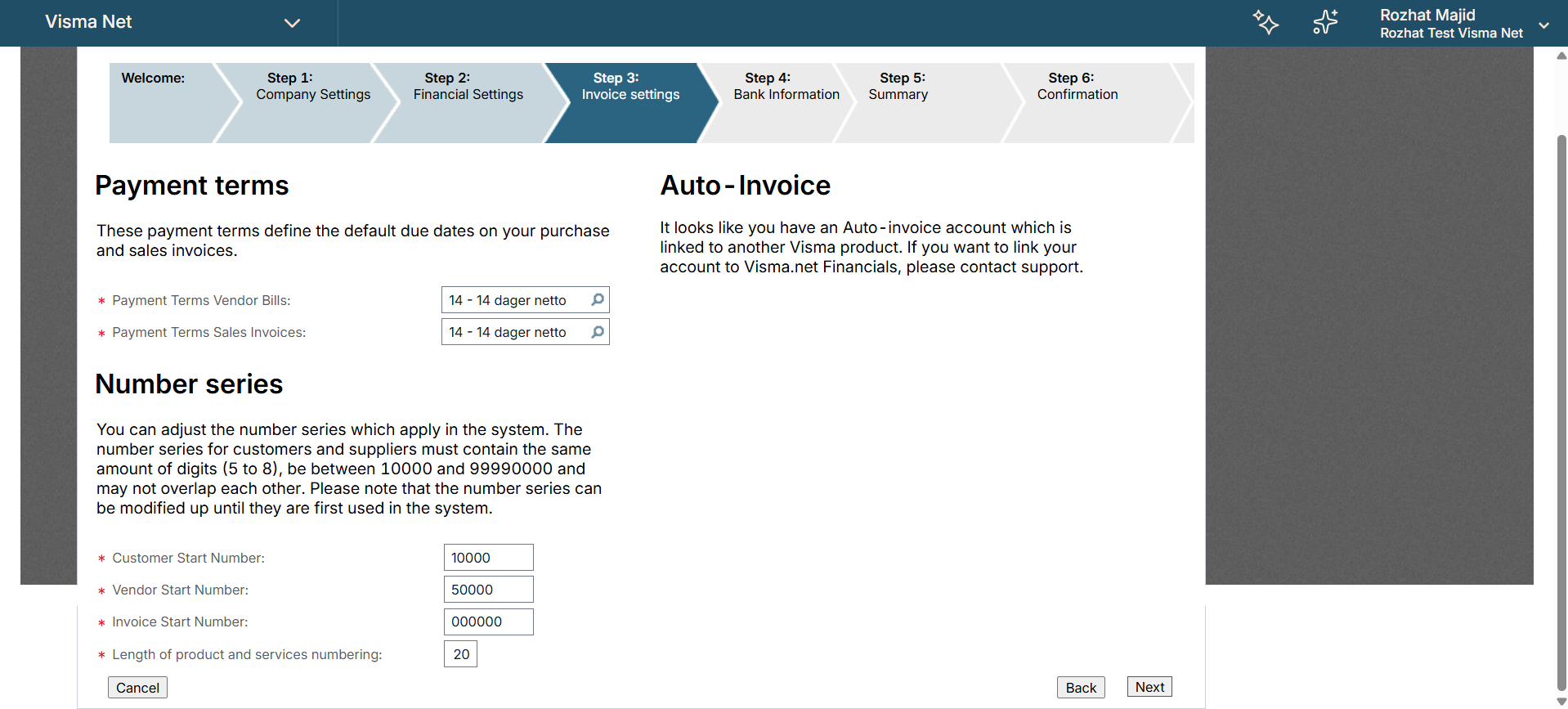Open lookup for Payment Terms Vendor Bills
Image resolution: width=1568 pixels, height=709 pixels.
click(x=598, y=300)
